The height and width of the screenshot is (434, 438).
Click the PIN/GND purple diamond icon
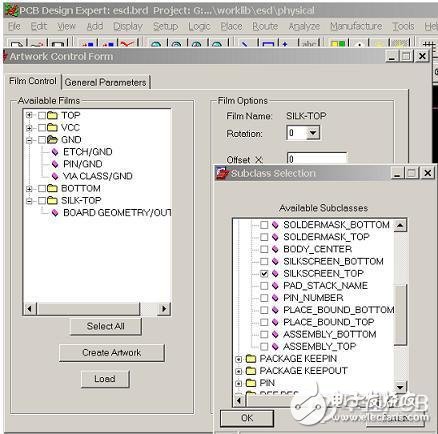pos(55,164)
